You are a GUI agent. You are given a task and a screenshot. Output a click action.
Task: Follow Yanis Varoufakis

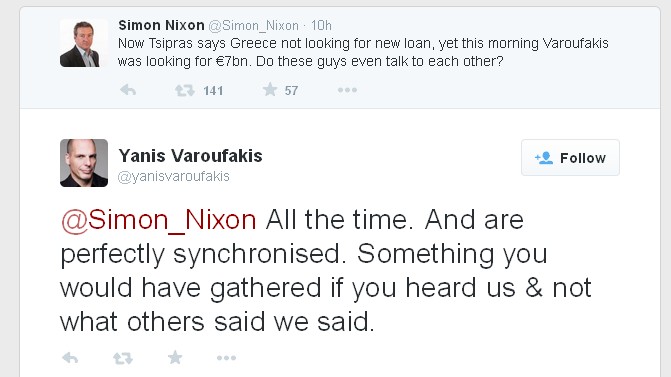tap(570, 157)
